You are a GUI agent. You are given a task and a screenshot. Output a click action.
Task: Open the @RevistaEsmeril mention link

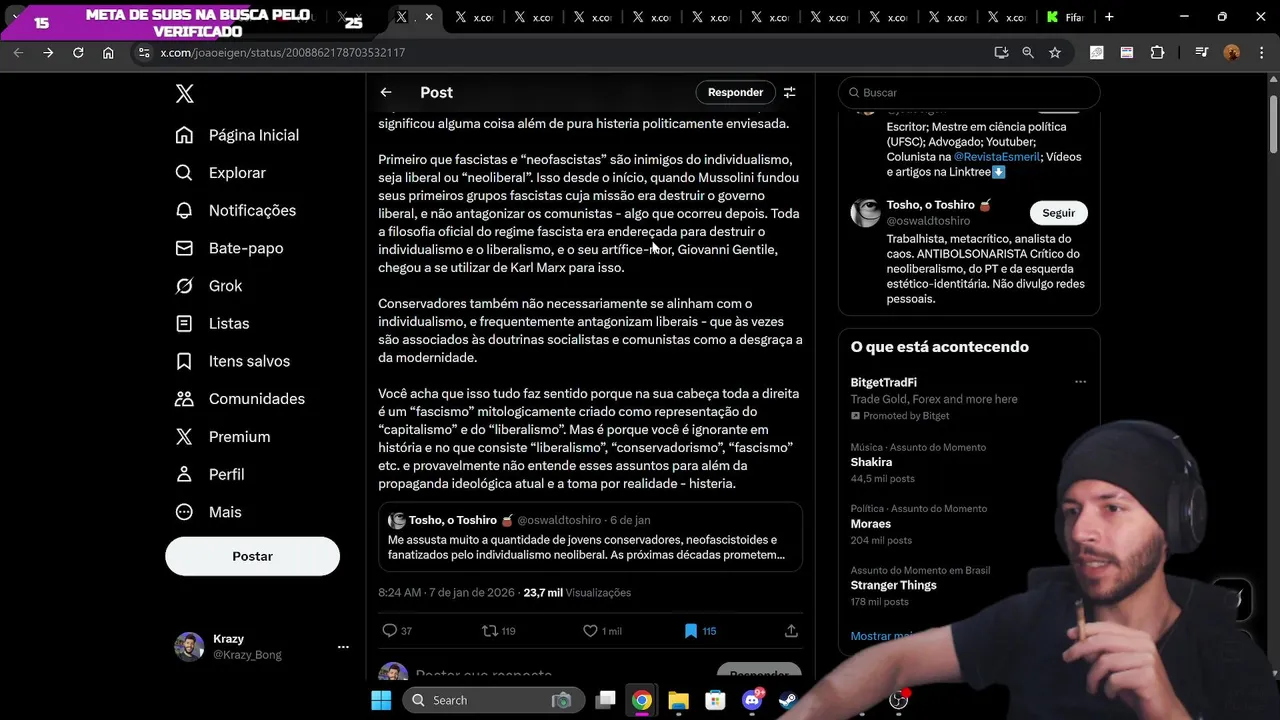pos(997,157)
